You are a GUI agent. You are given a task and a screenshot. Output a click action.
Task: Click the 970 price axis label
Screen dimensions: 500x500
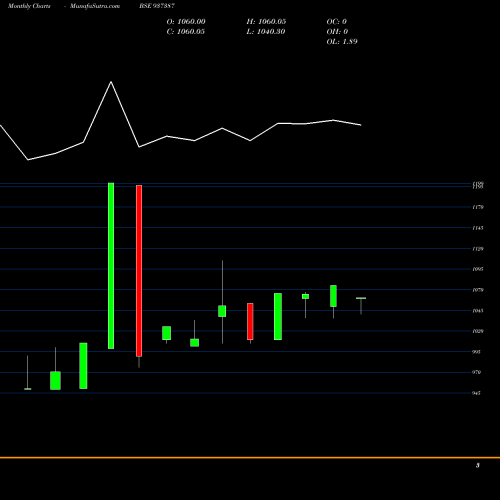pos(477,372)
